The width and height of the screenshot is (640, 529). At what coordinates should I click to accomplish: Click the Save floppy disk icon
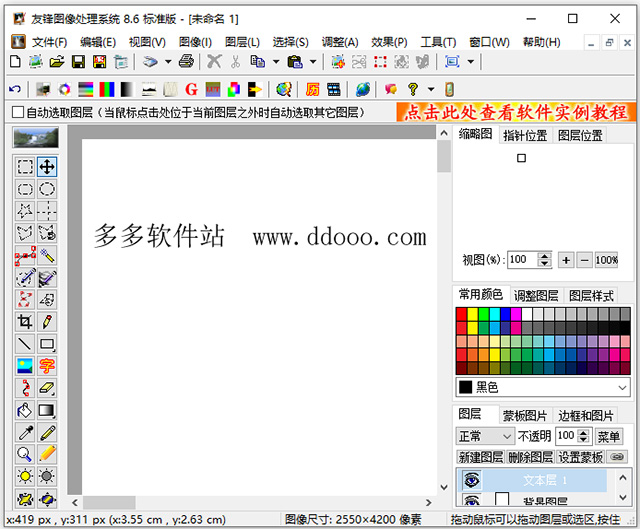coord(78,62)
